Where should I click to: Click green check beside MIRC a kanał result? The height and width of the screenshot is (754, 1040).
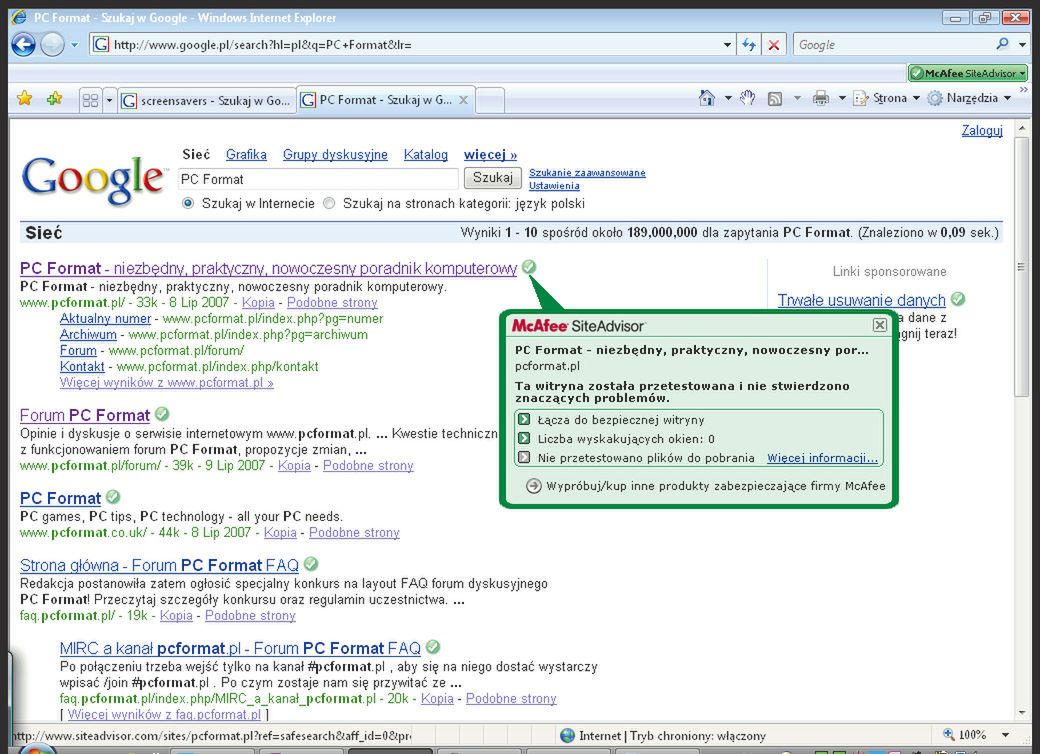[x=433, y=647]
